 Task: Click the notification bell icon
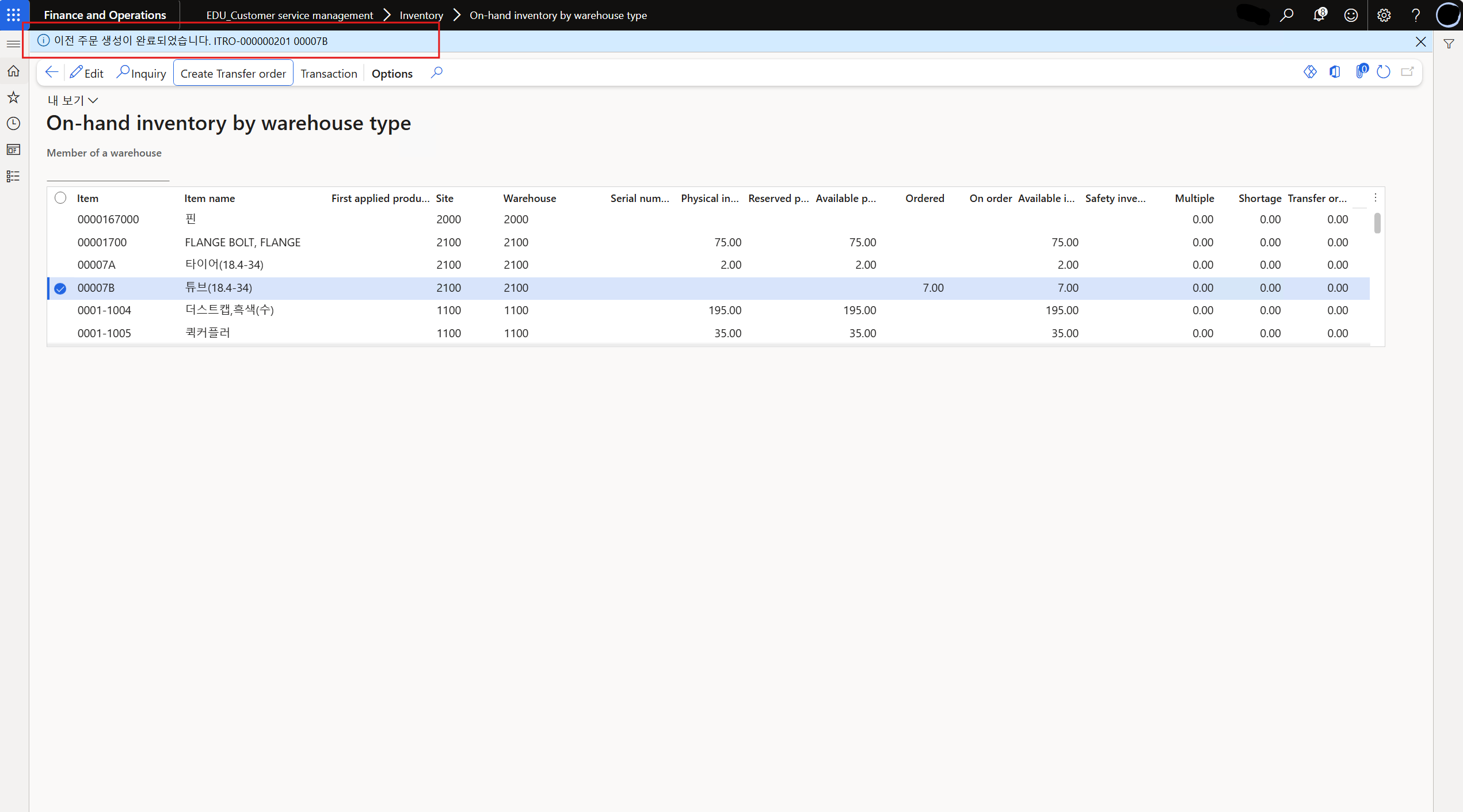coord(1319,15)
